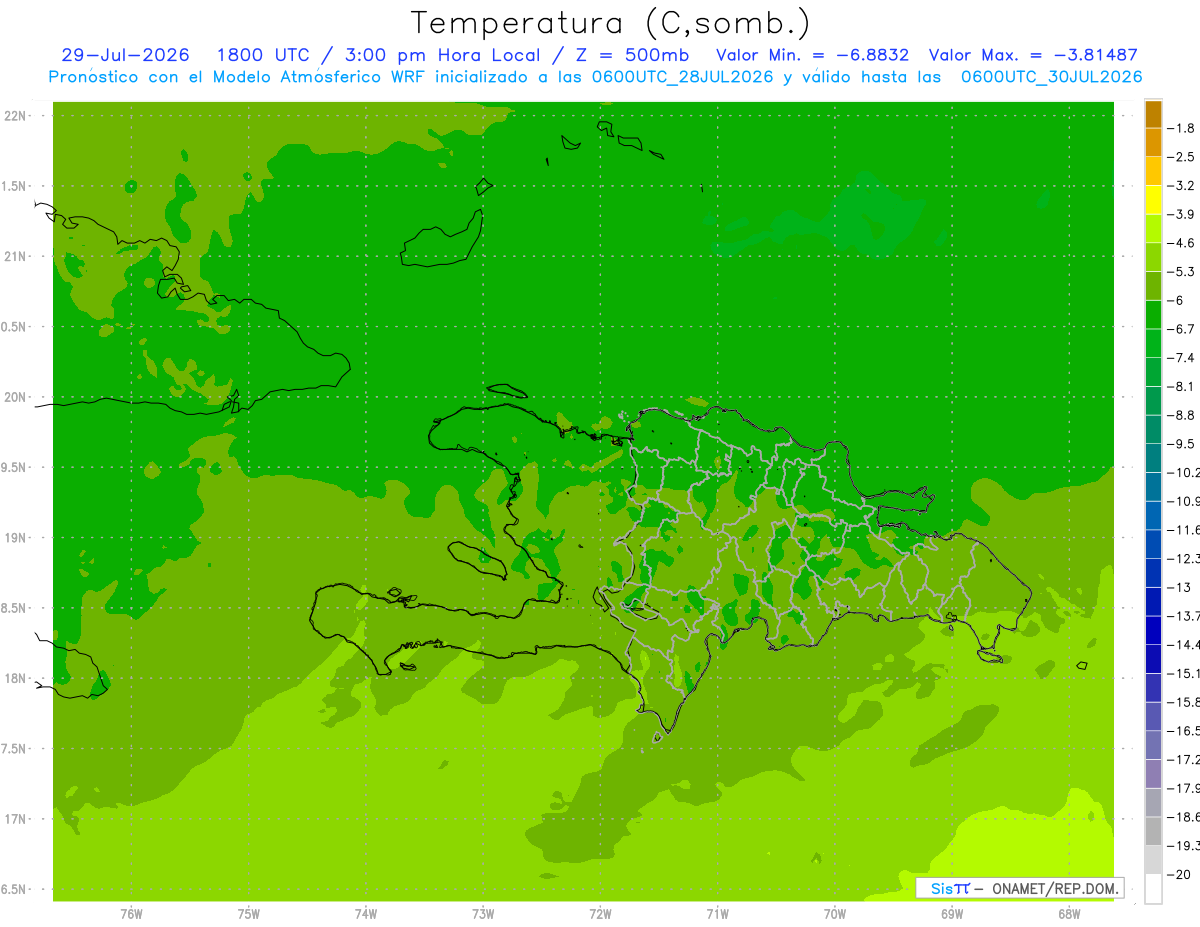Click the dark blue swatch between -13.7 and -14.4

(x=1153, y=630)
